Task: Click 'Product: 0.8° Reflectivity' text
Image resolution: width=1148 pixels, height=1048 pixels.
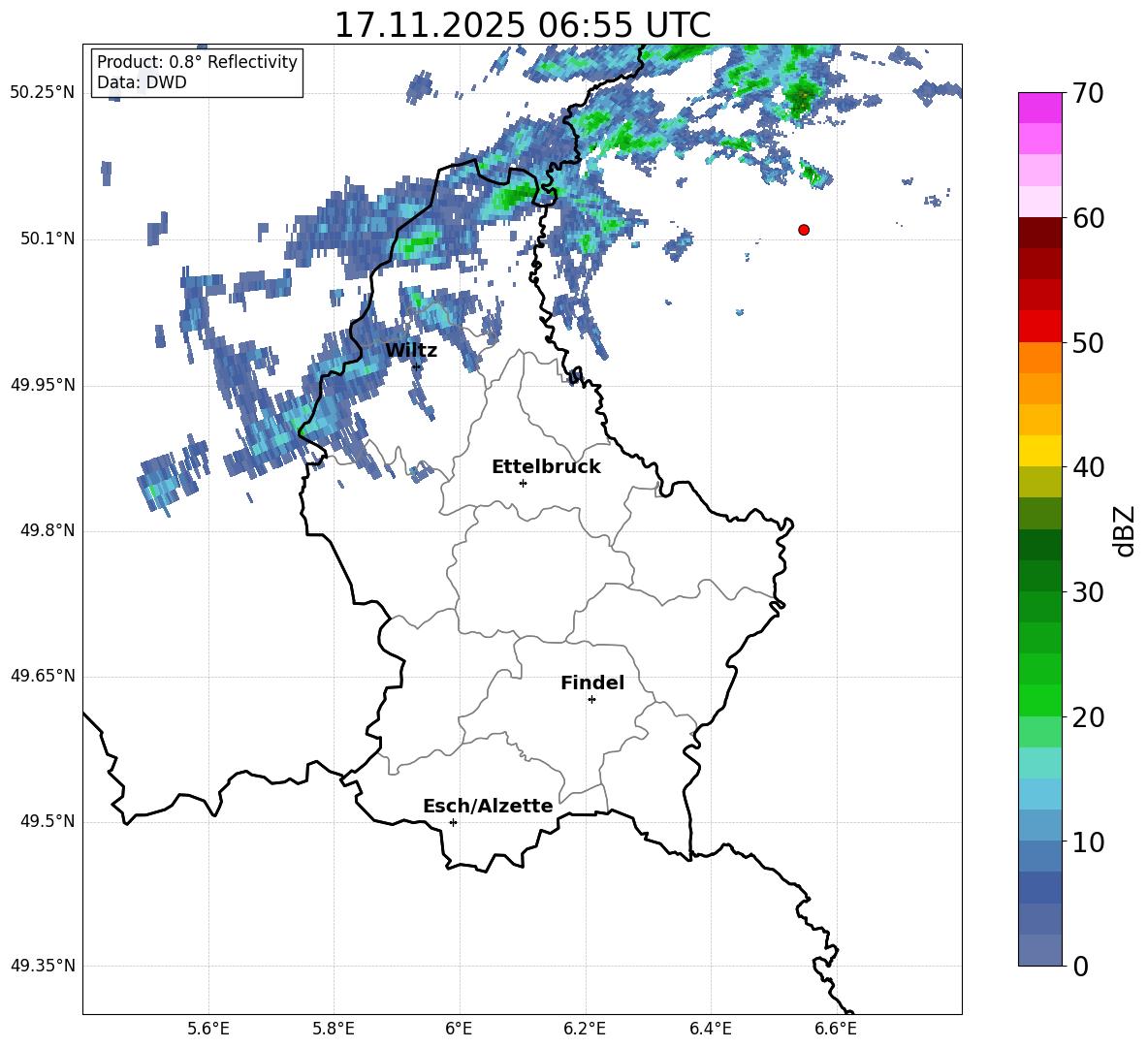Action: (x=197, y=61)
